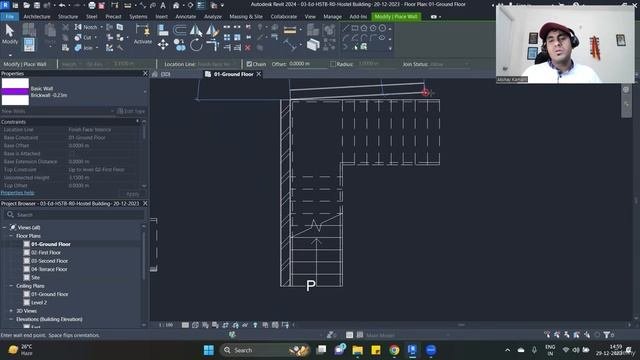Click the Print icon in quick access toolbar
Screen dimensions: 640x360
(92, 5)
